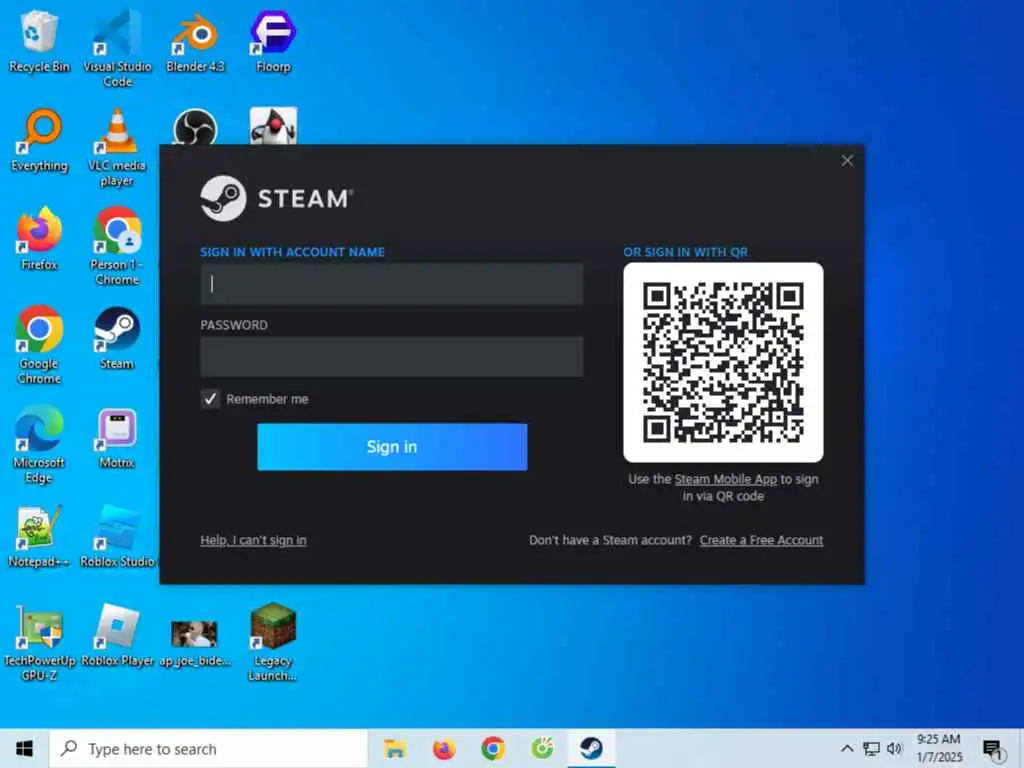Launch Blender 4.3 from the desktop
The height and width of the screenshot is (768, 1024).
[x=195, y=42]
